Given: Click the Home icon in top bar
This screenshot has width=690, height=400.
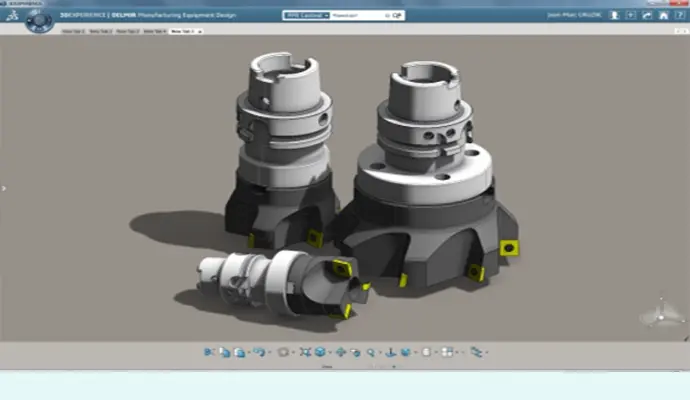Looking at the screenshot, I should (660, 16).
